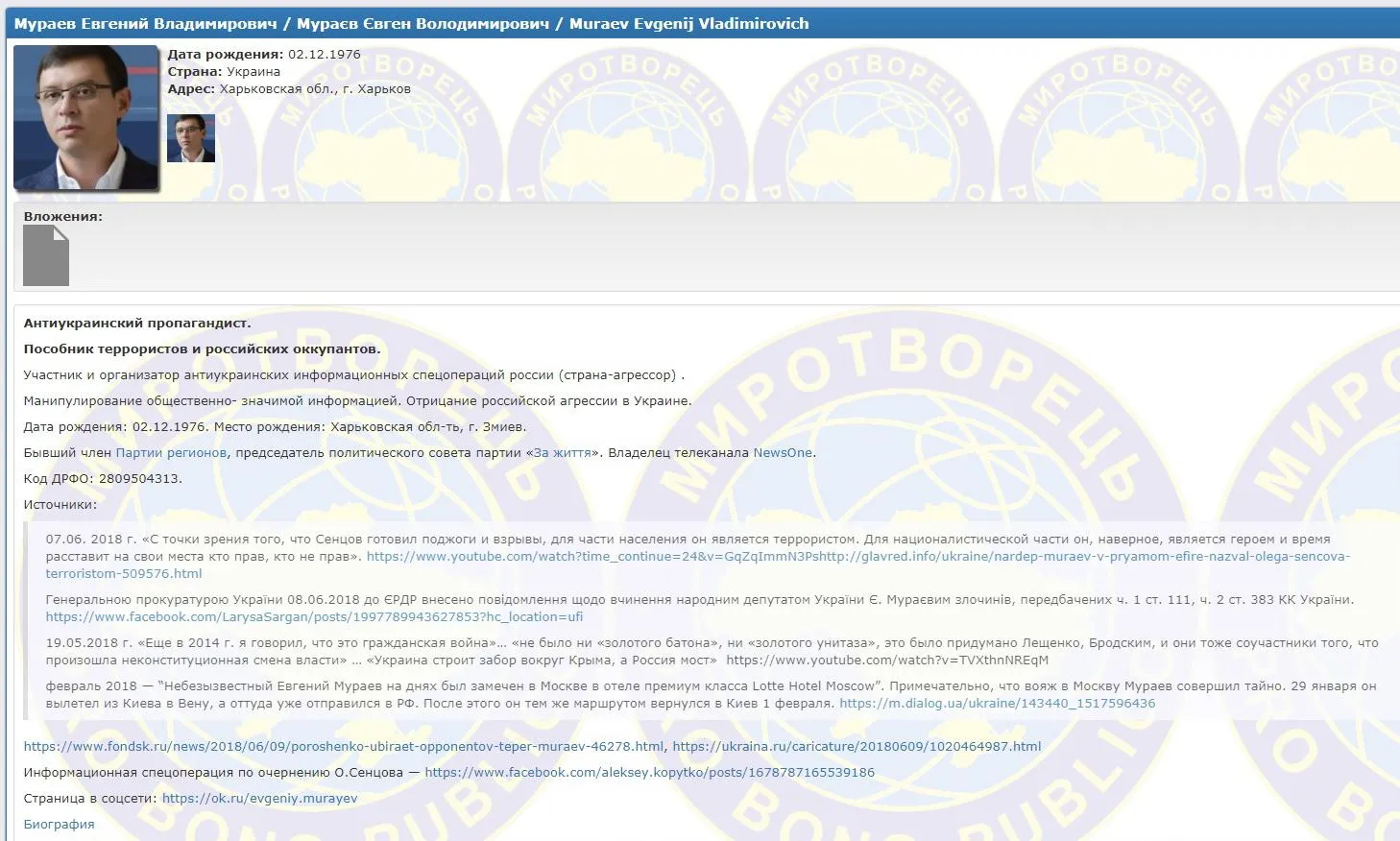Open the large portrait photo of Muraev
Screen dimensions: 1400x841
pyautogui.click(x=84, y=115)
